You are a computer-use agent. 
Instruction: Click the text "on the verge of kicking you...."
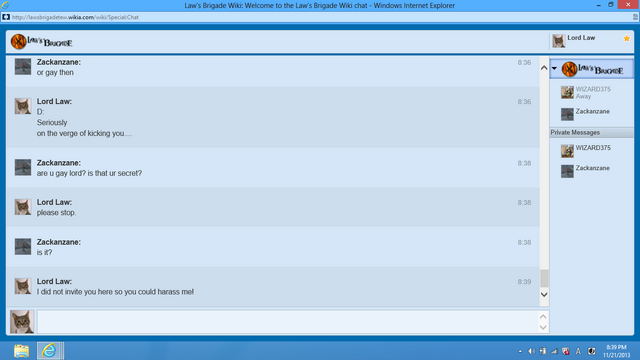84,133
